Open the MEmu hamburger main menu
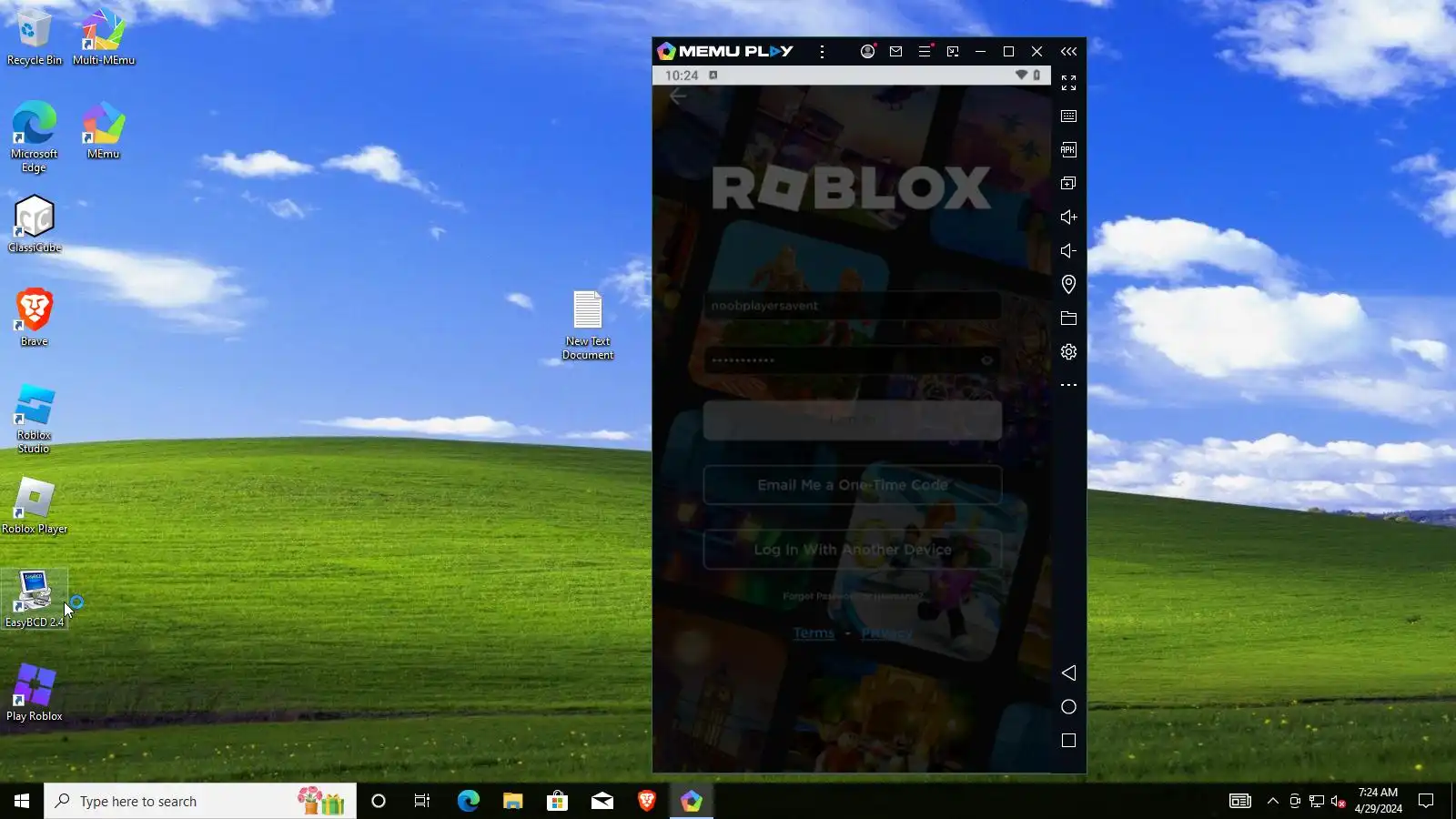The image size is (1456, 819). pos(925,52)
